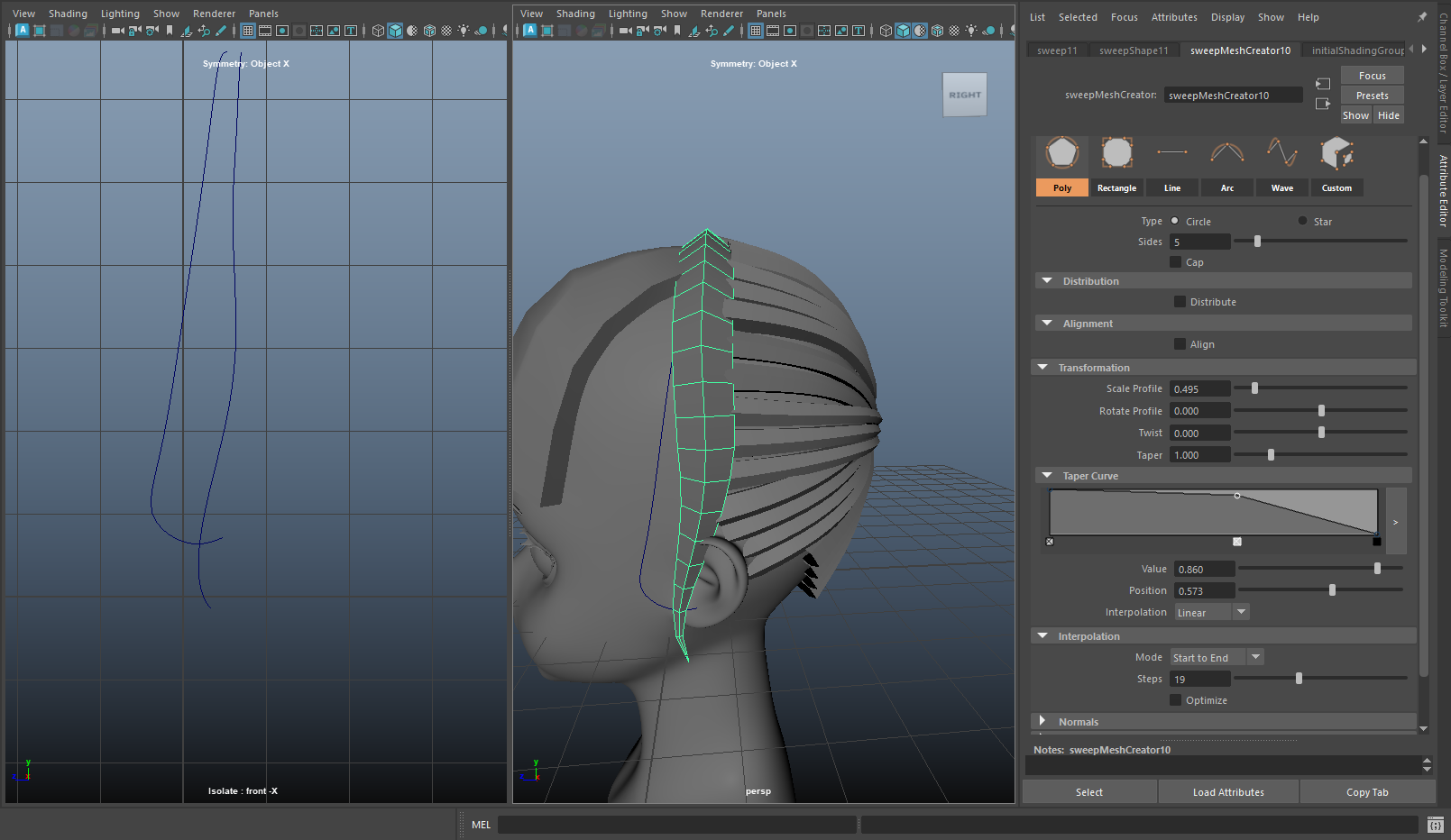Collapse the Distribution section
This screenshot has width=1451, height=840.
pos(1047,281)
